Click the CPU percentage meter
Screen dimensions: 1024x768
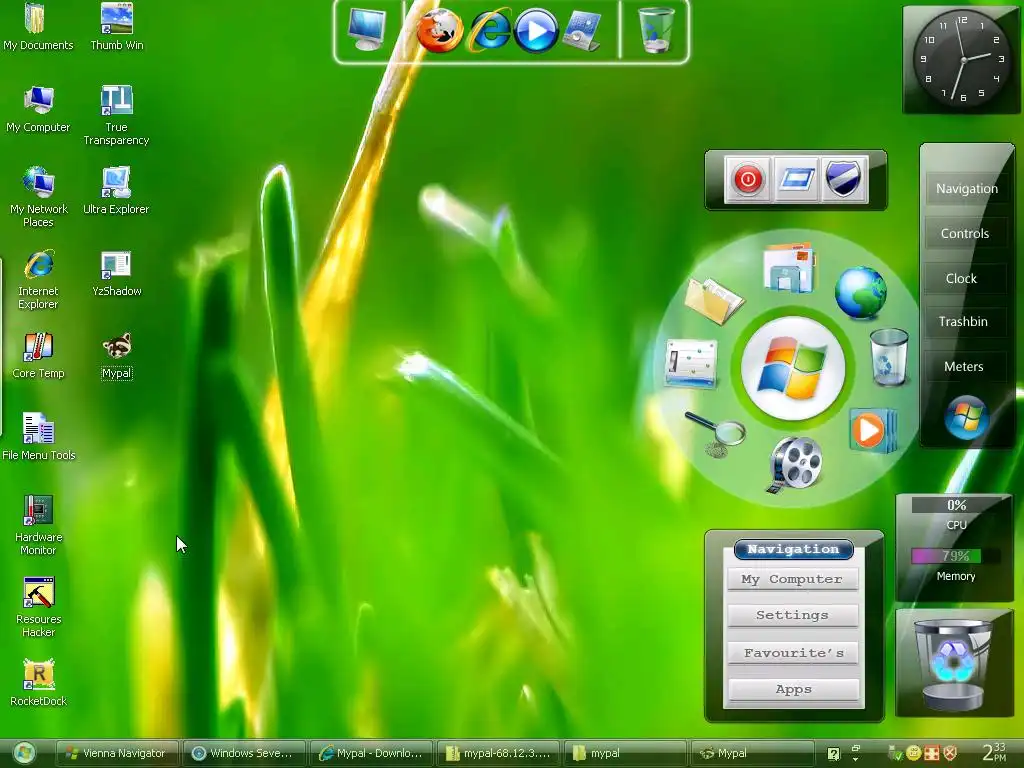(x=956, y=505)
